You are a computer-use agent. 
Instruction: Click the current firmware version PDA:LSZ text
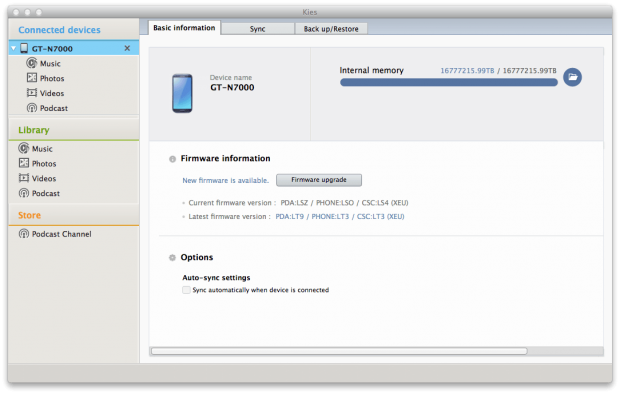pos(294,203)
